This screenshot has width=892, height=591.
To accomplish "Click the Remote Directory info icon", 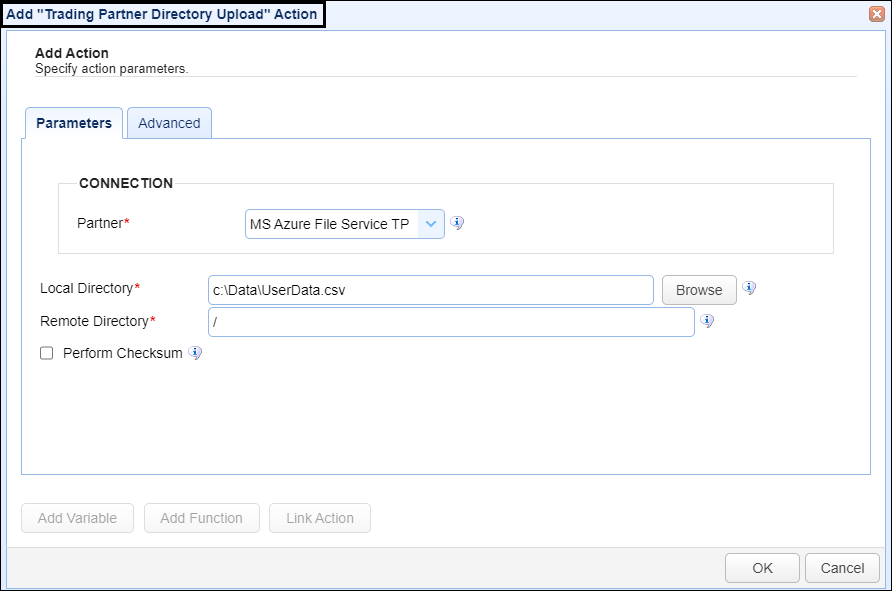I will [x=707, y=321].
